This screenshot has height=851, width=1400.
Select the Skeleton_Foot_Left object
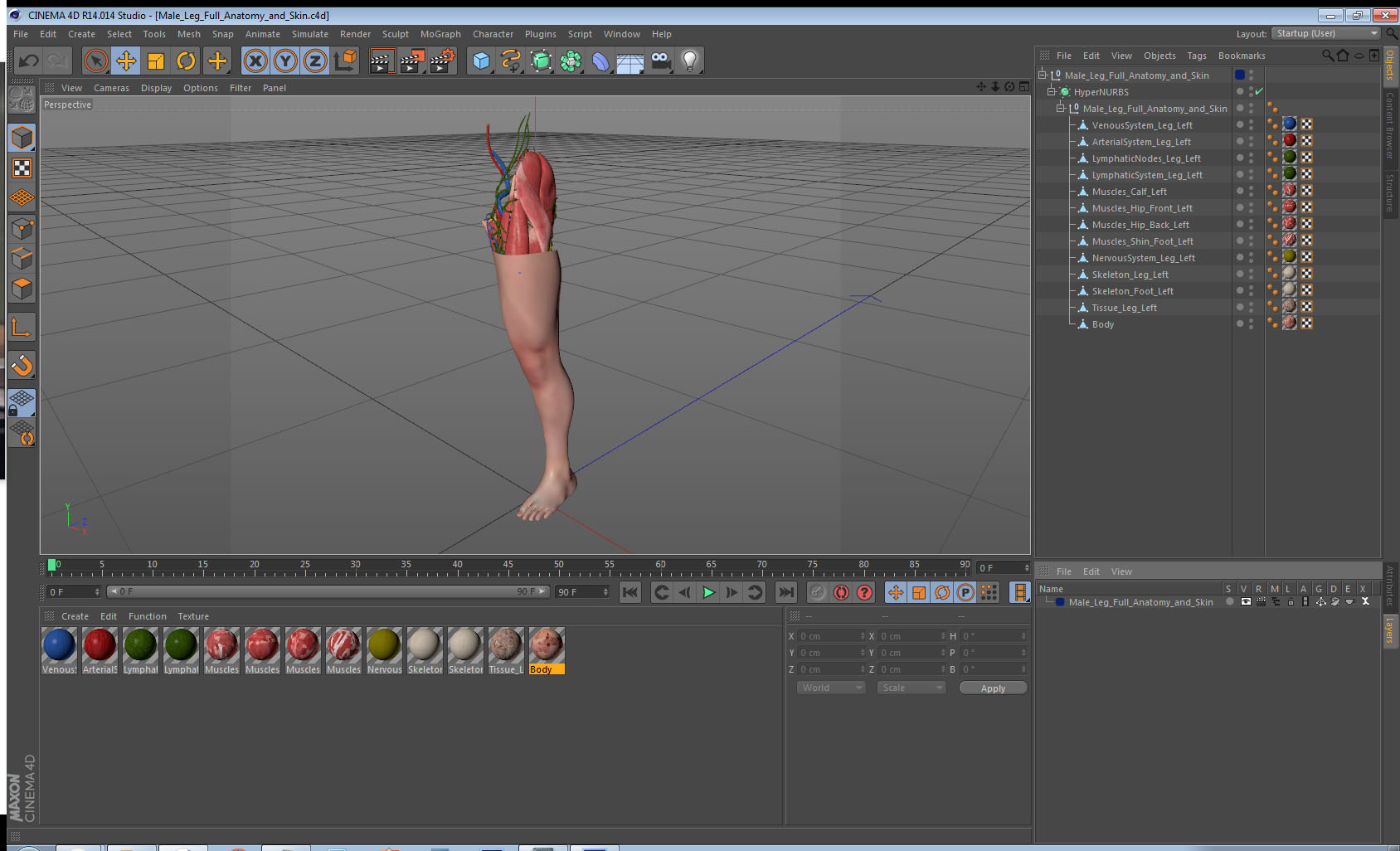coord(1132,291)
